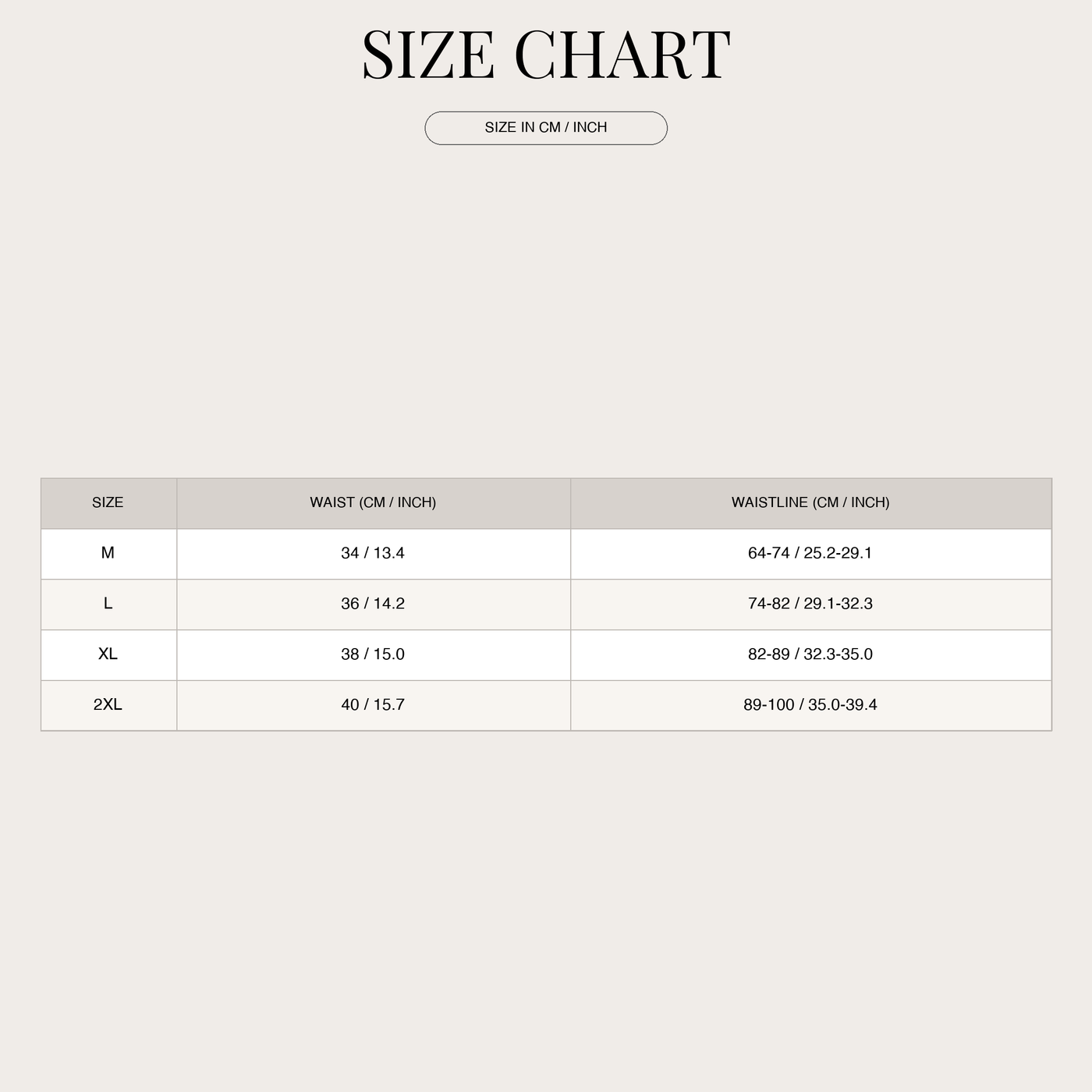
Task: Select the SIZE IN CM / INCH pill
Action: point(546,128)
